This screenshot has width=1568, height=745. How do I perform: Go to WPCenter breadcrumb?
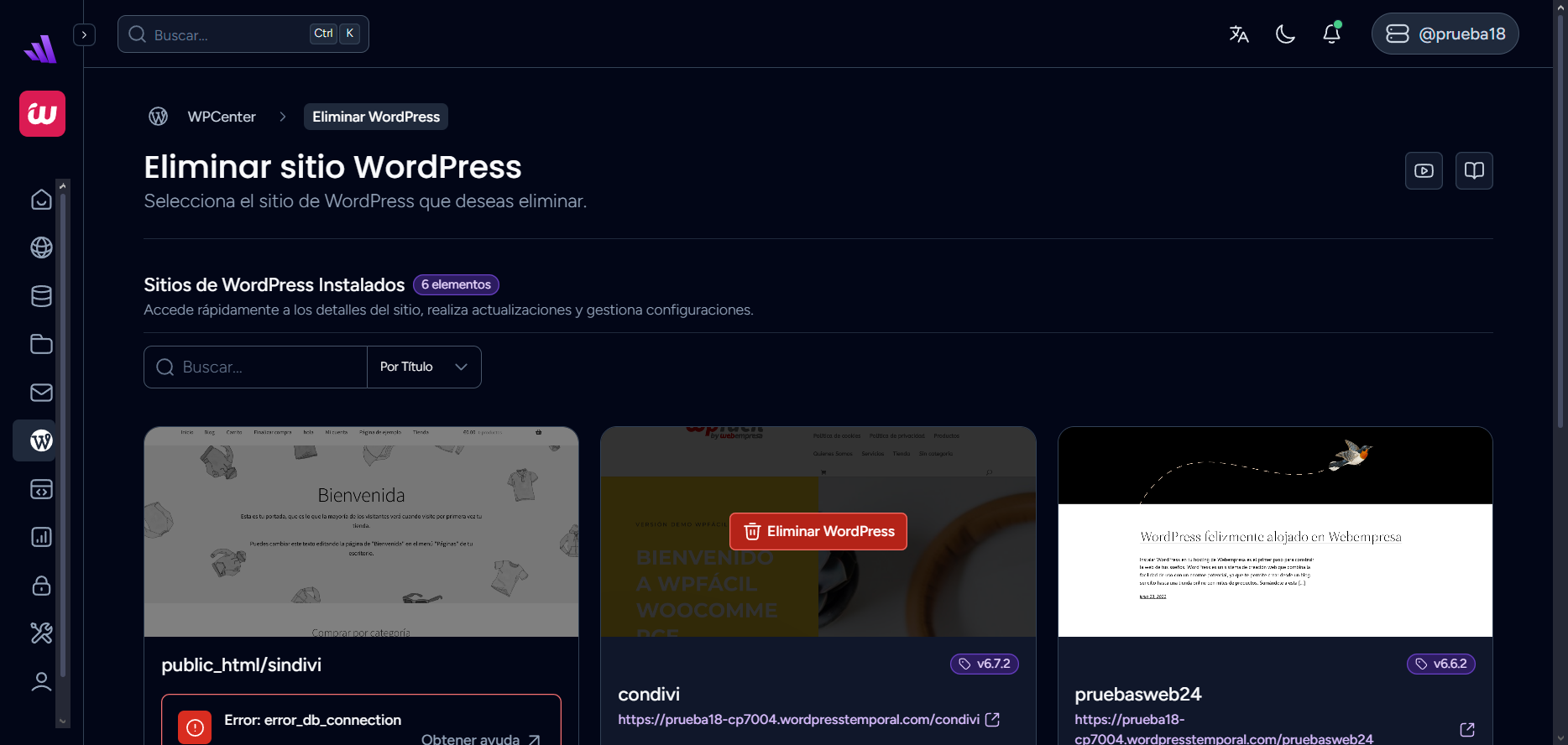[222, 117]
